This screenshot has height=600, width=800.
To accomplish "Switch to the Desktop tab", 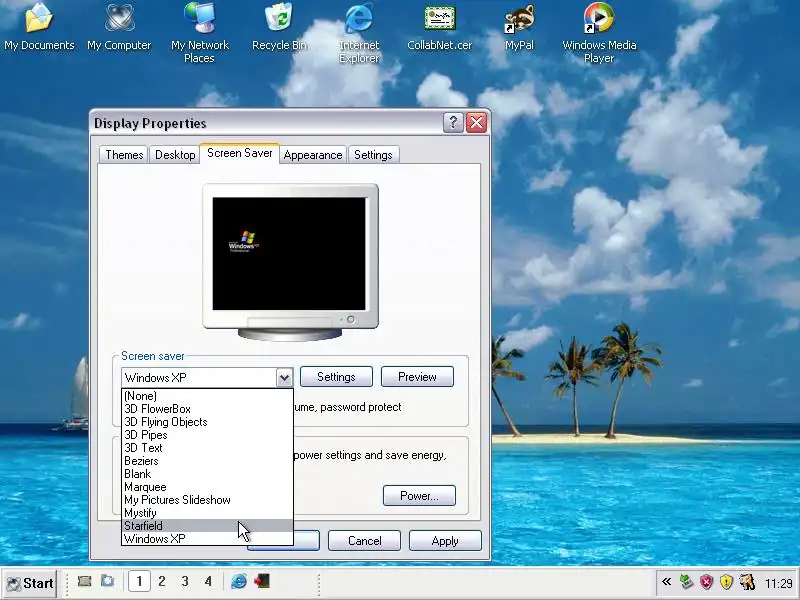I will click(x=175, y=155).
